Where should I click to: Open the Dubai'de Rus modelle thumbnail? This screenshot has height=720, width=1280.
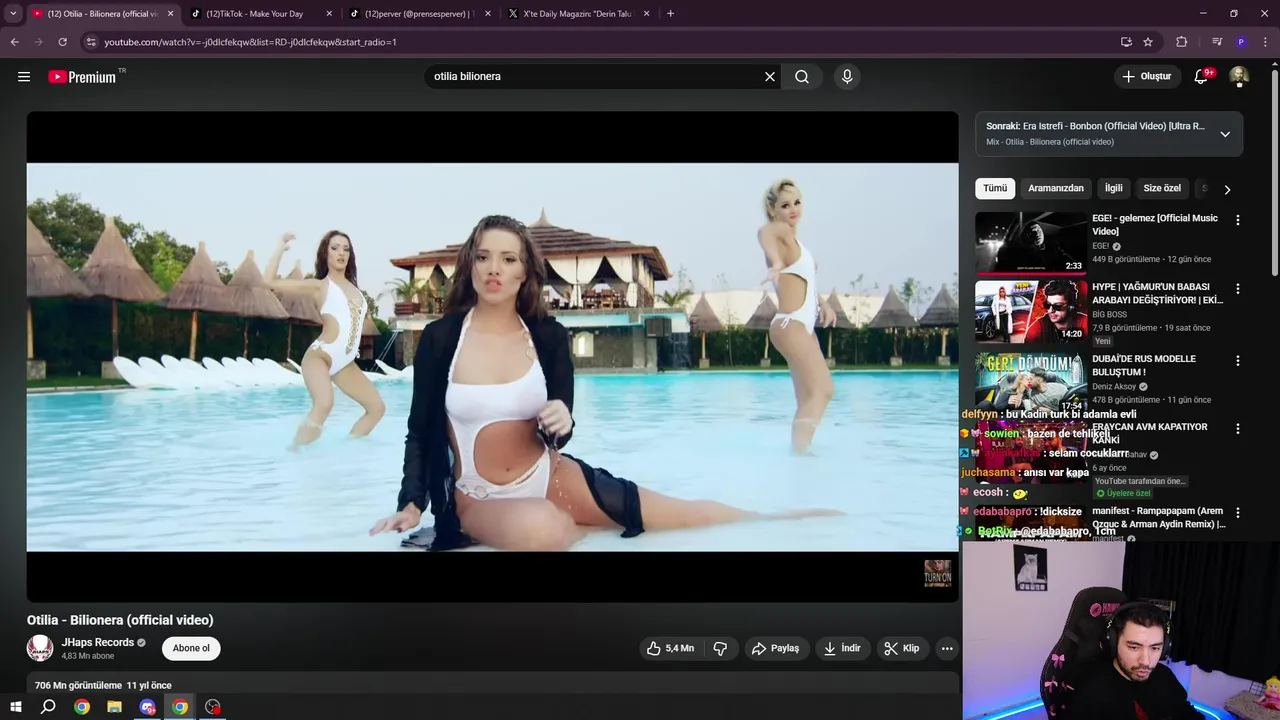tap(1031, 383)
